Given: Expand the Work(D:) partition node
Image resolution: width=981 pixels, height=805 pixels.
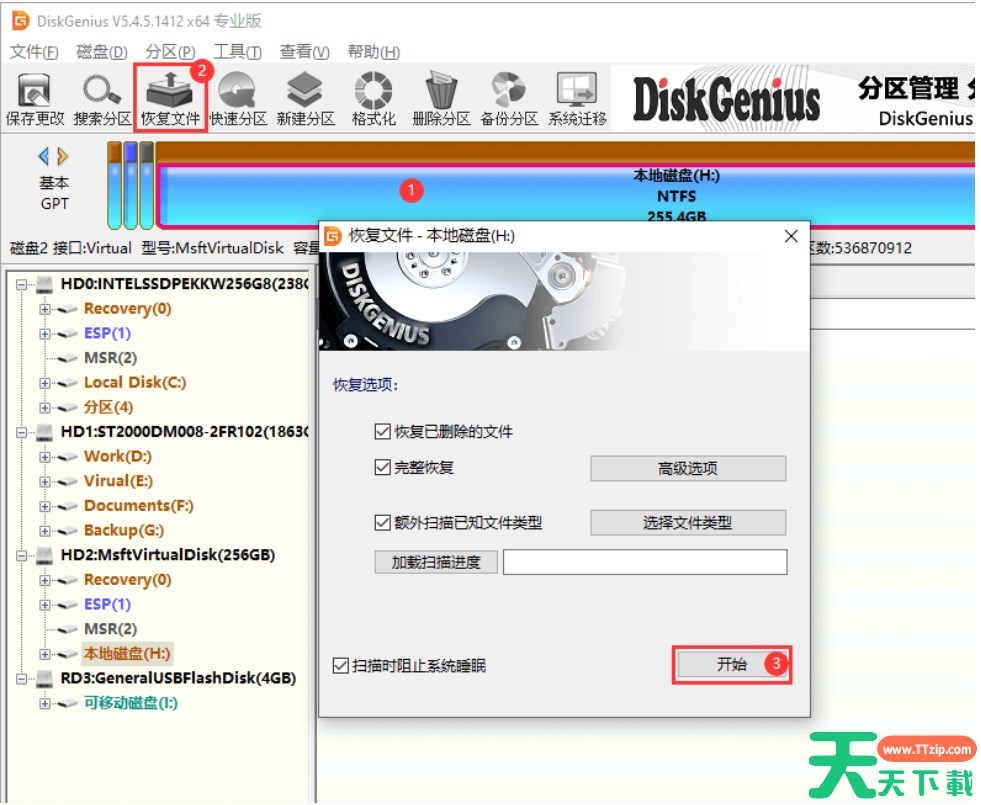Looking at the screenshot, I should (x=45, y=457).
